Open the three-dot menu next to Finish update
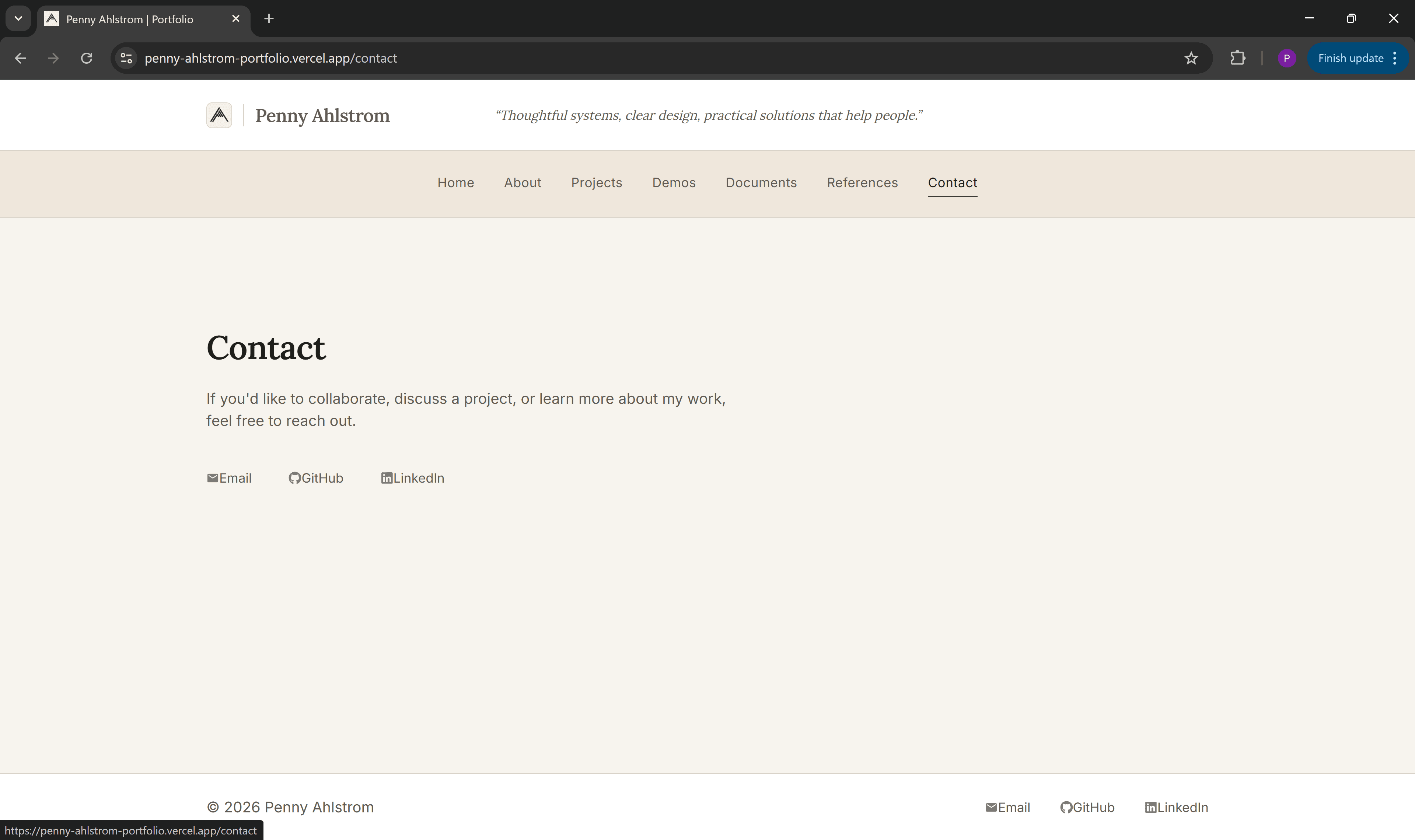Viewport: 1415px width, 840px height. coord(1395,58)
